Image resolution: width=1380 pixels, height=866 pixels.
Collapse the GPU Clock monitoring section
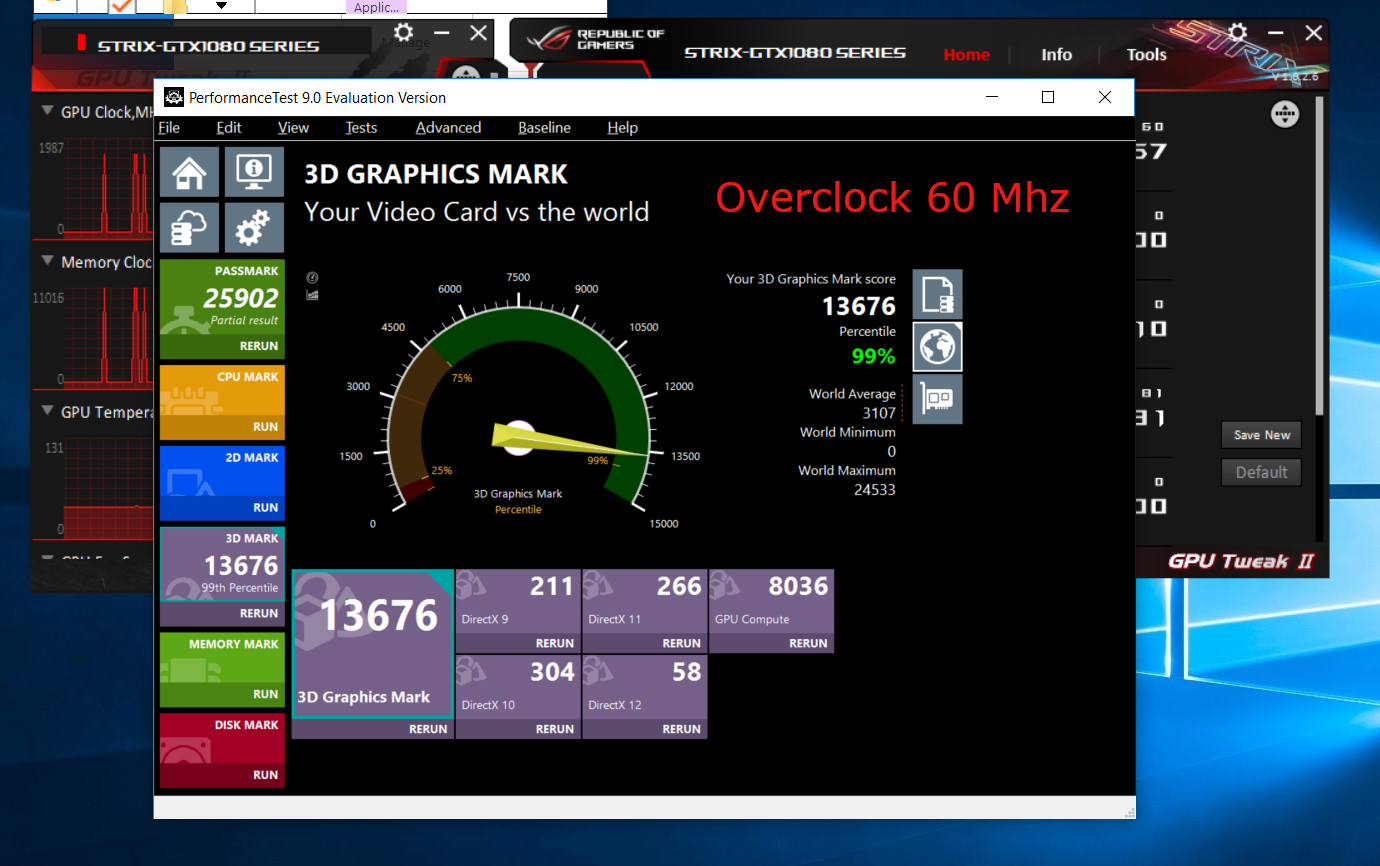coord(47,111)
